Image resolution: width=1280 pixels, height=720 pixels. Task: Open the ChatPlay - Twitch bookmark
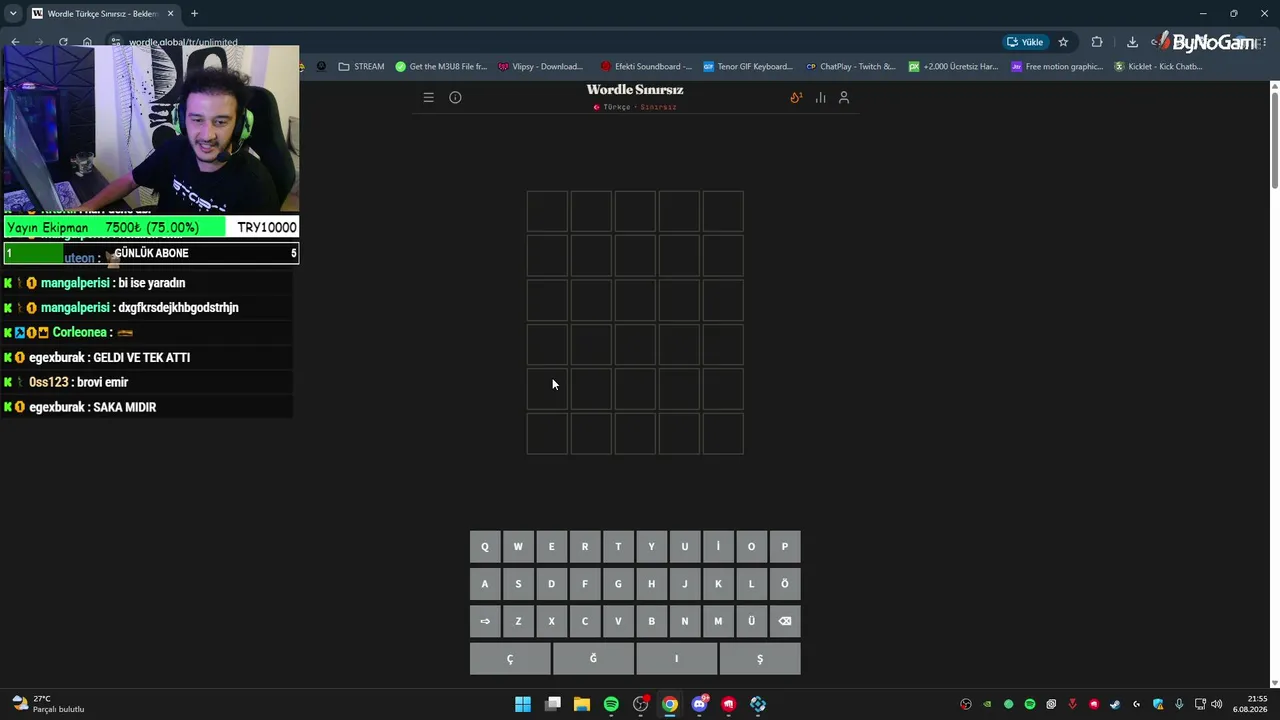pos(851,67)
